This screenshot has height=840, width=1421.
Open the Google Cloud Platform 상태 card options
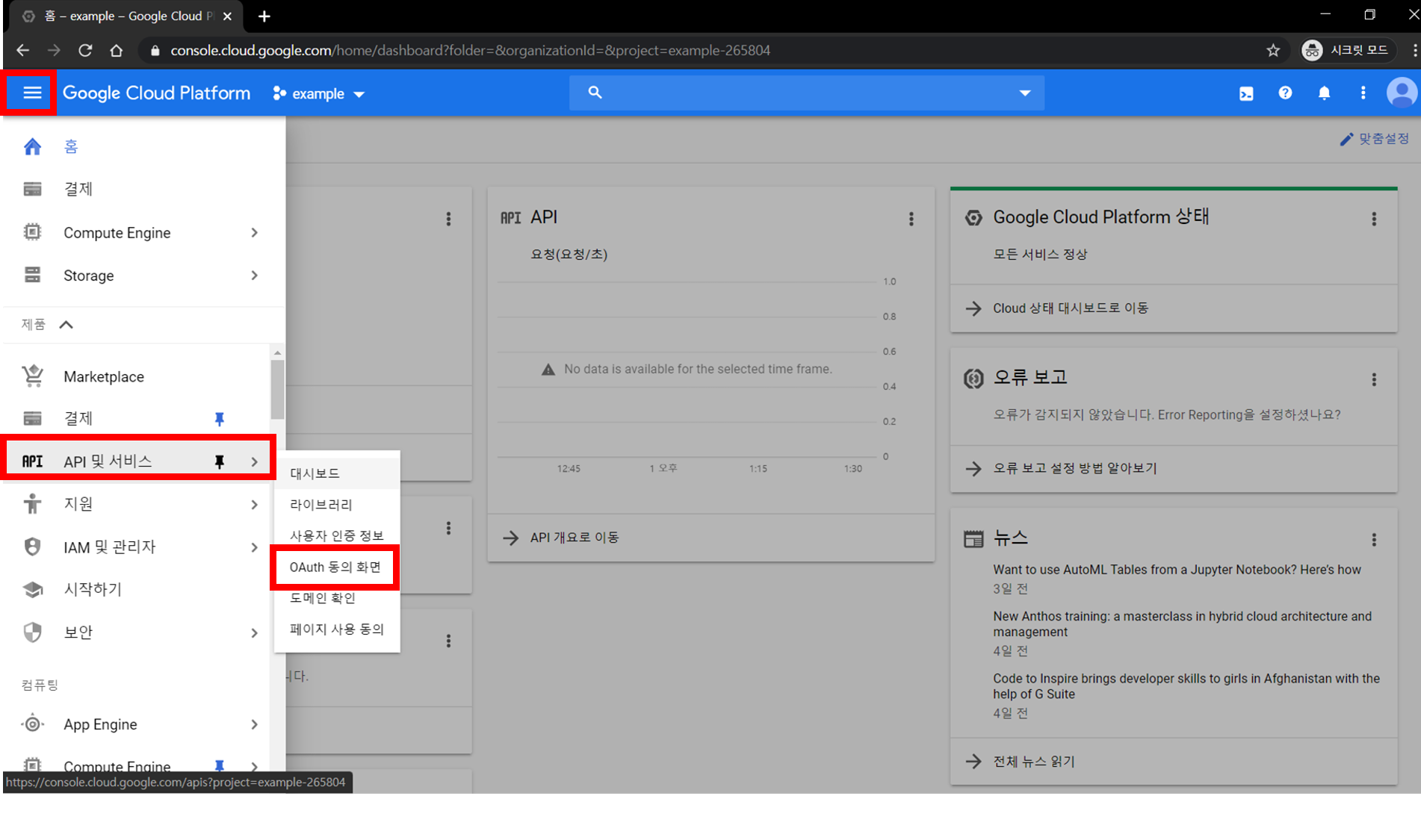click(x=1374, y=219)
